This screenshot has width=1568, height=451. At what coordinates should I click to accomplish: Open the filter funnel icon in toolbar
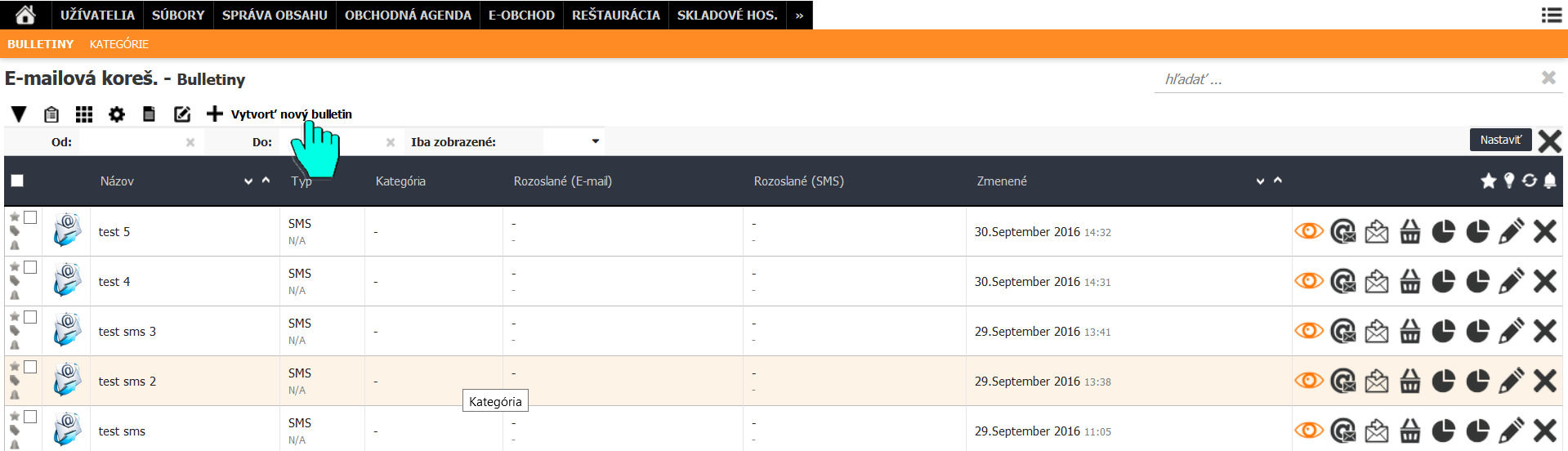click(x=19, y=114)
